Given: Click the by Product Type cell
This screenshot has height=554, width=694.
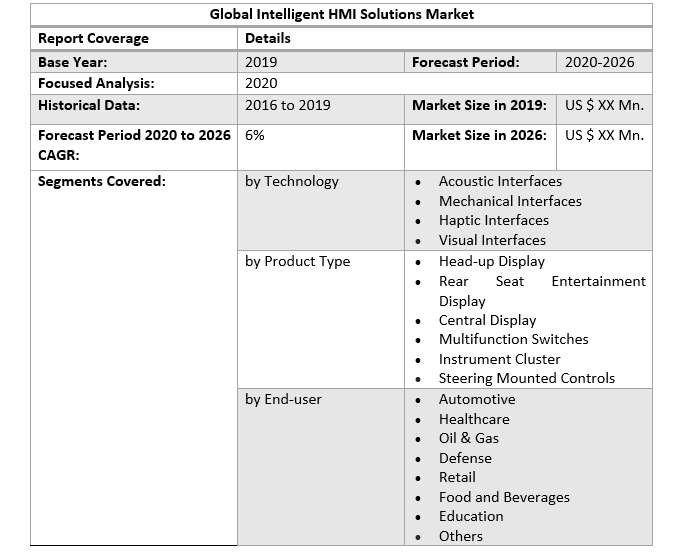Looking at the screenshot, I should (297, 261).
